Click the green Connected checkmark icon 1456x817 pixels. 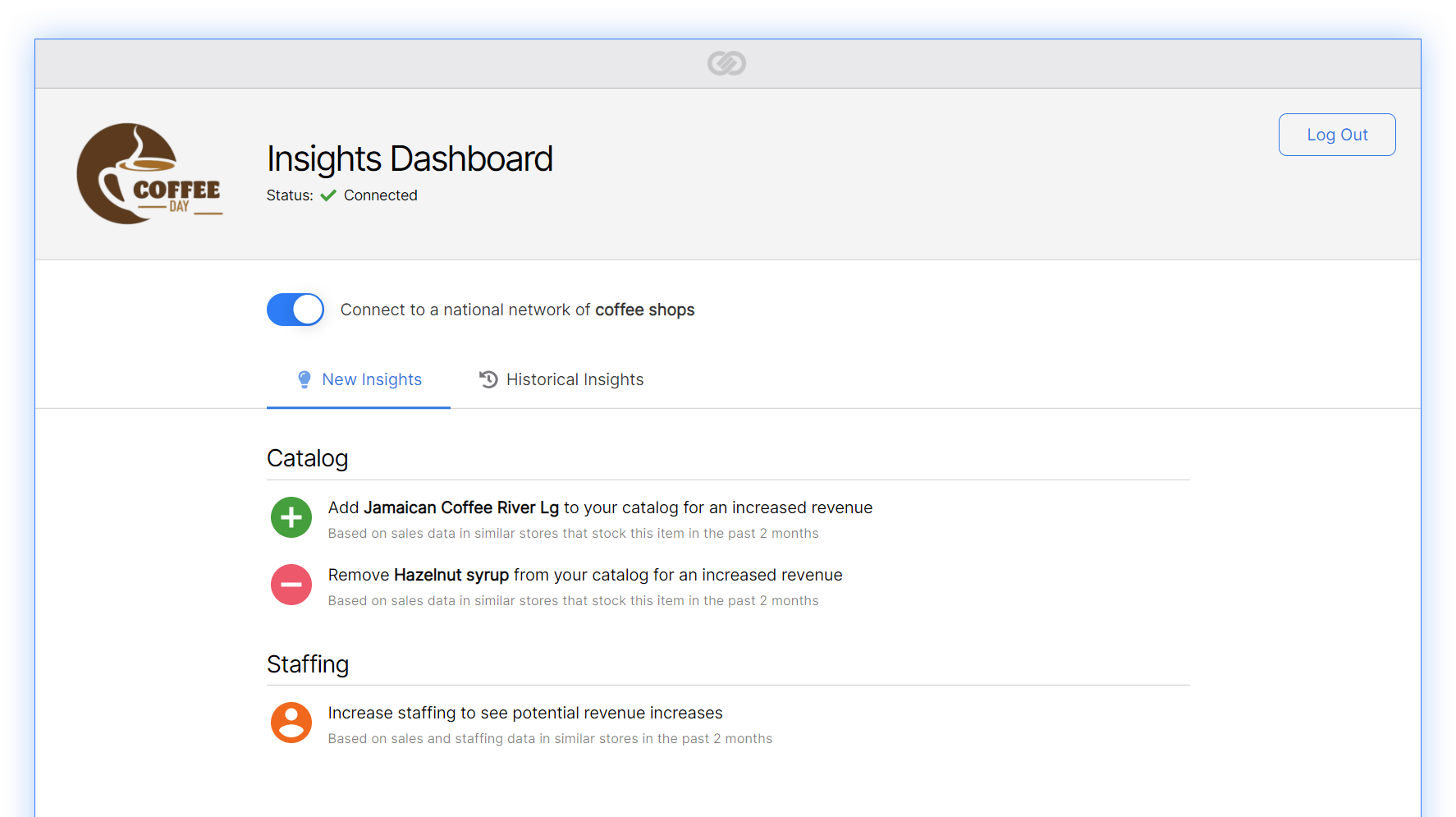(328, 195)
